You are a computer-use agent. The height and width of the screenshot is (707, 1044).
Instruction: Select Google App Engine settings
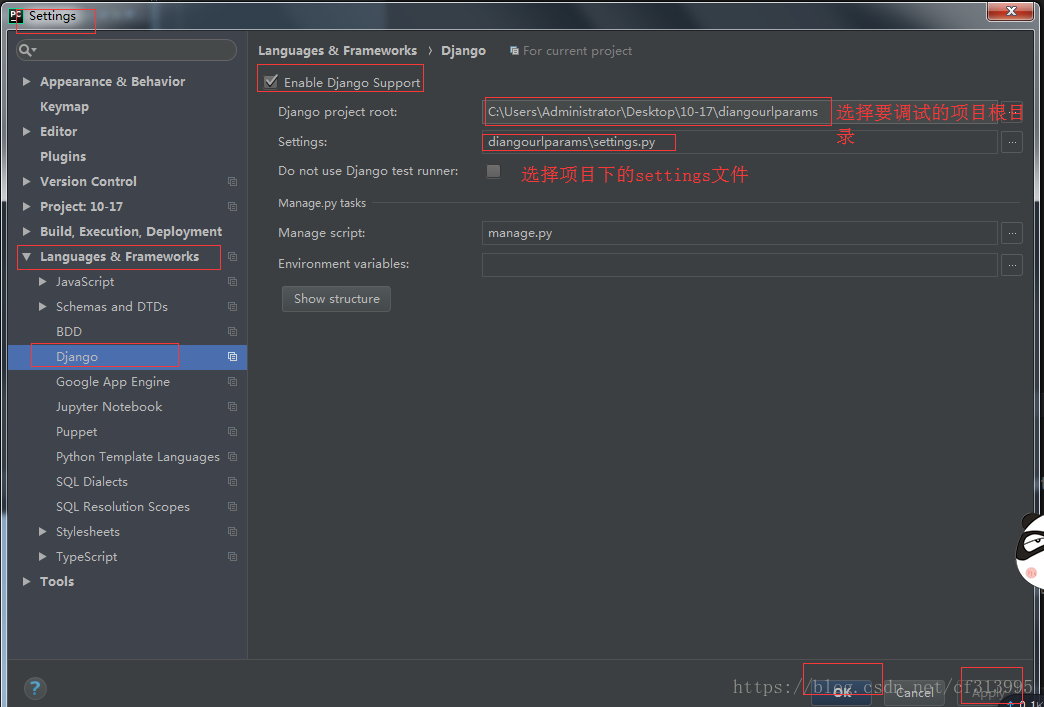tap(113, 382)
